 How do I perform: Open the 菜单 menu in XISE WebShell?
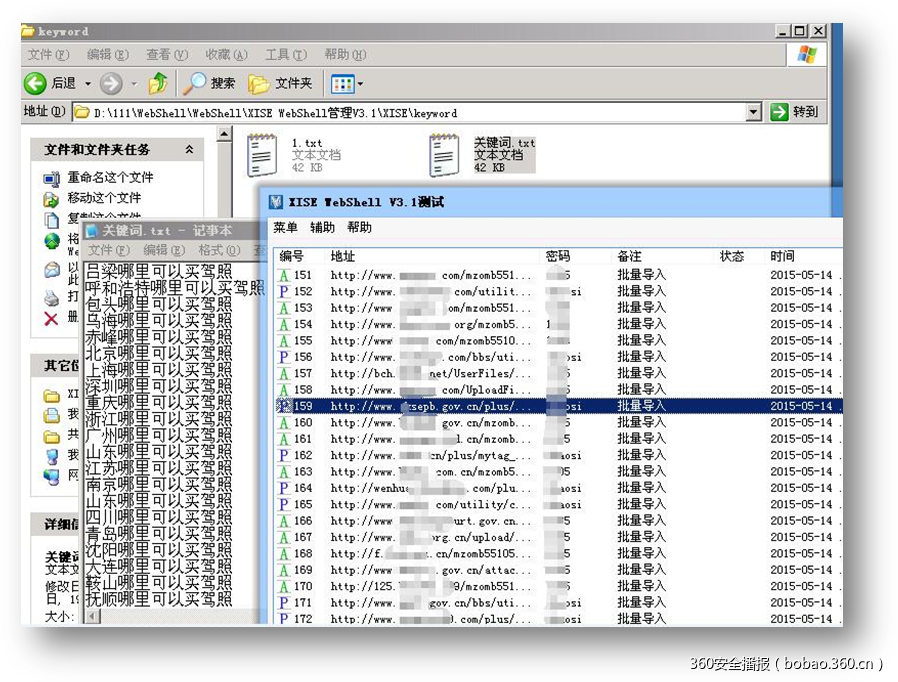tap(284, 227)
